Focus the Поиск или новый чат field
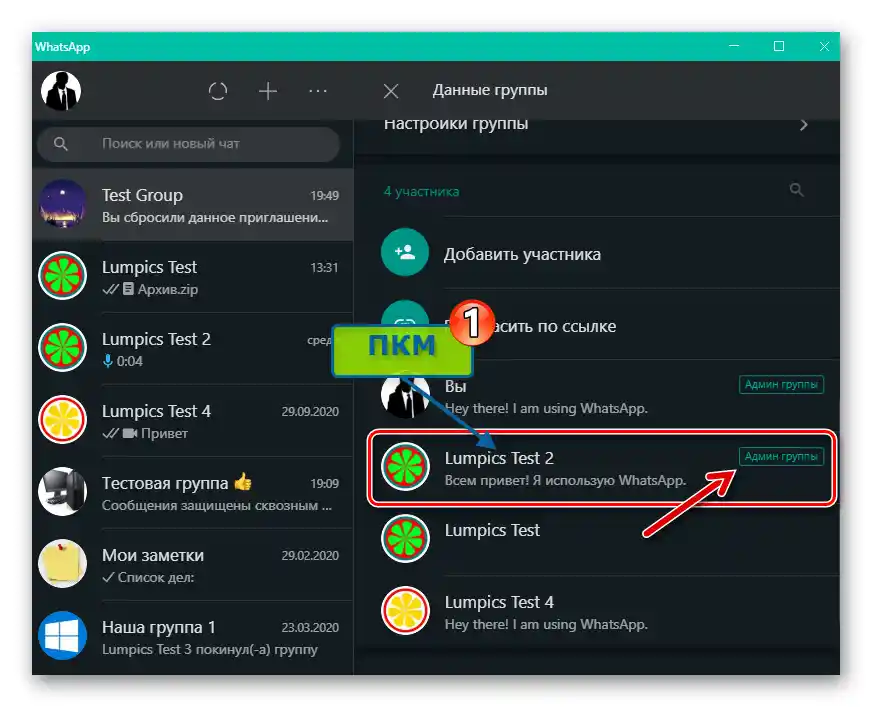 point(189,144)
